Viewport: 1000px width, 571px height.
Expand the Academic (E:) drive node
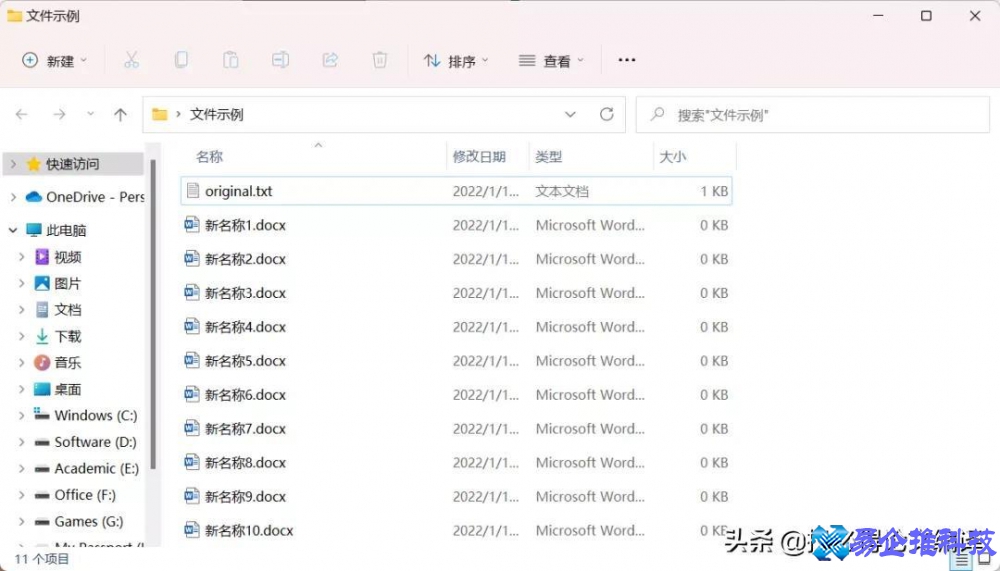coord(22,468)
